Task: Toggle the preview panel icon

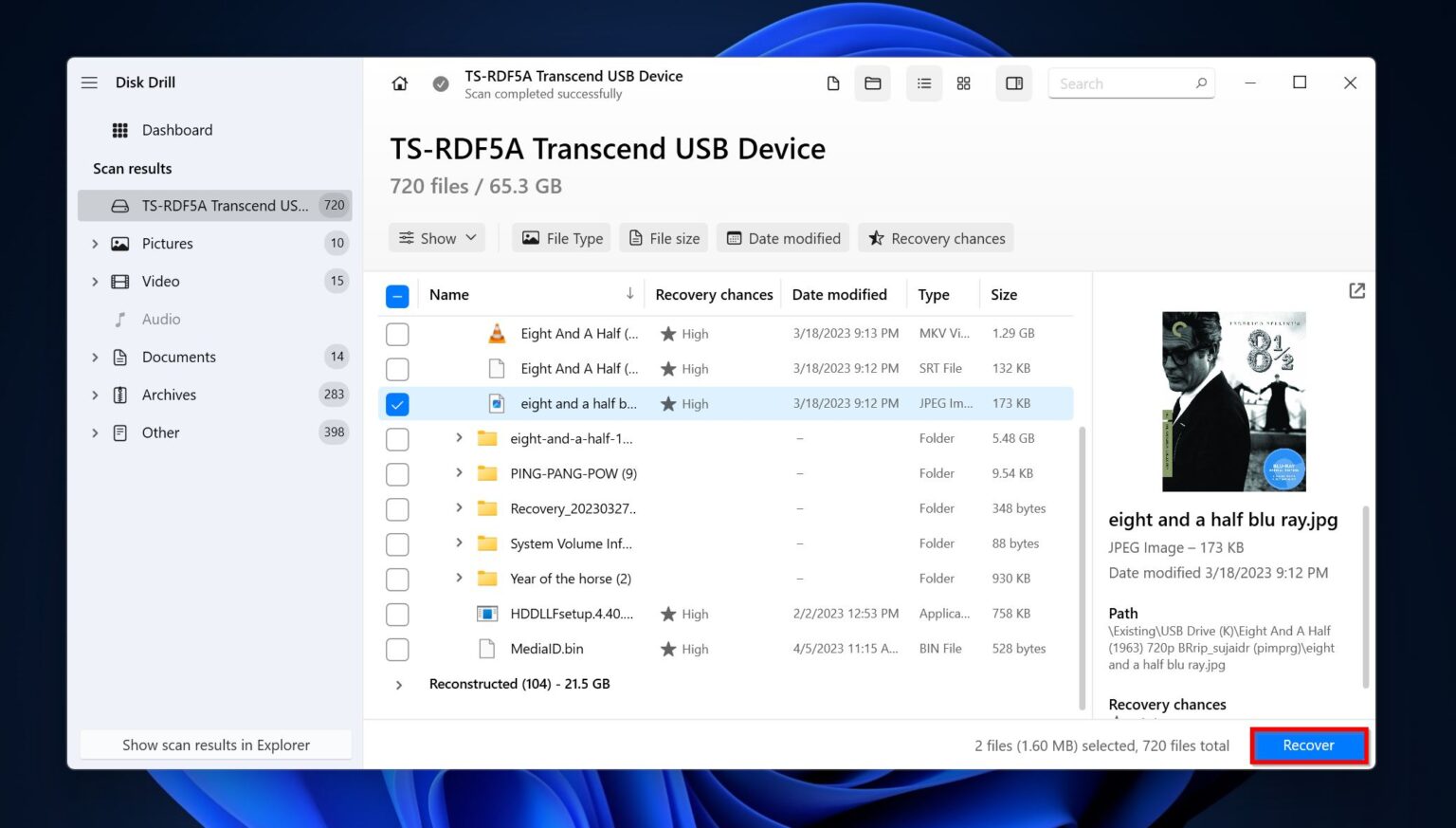Action: 1013,83
